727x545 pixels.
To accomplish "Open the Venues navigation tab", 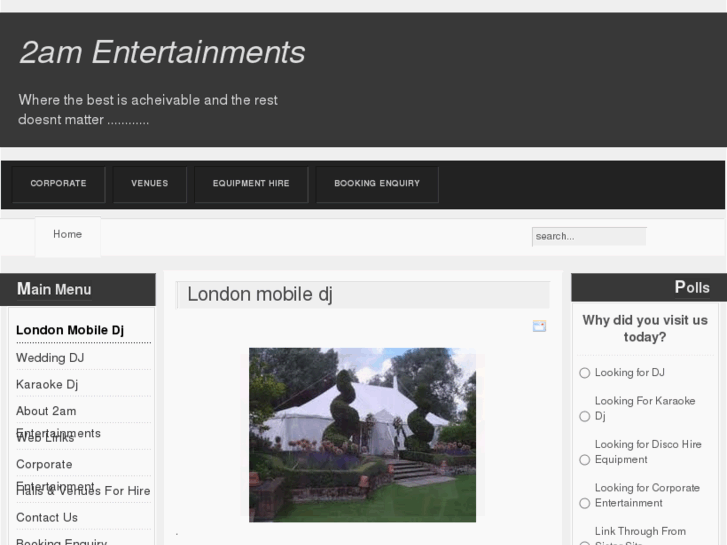I will click(x=150, y=184).
